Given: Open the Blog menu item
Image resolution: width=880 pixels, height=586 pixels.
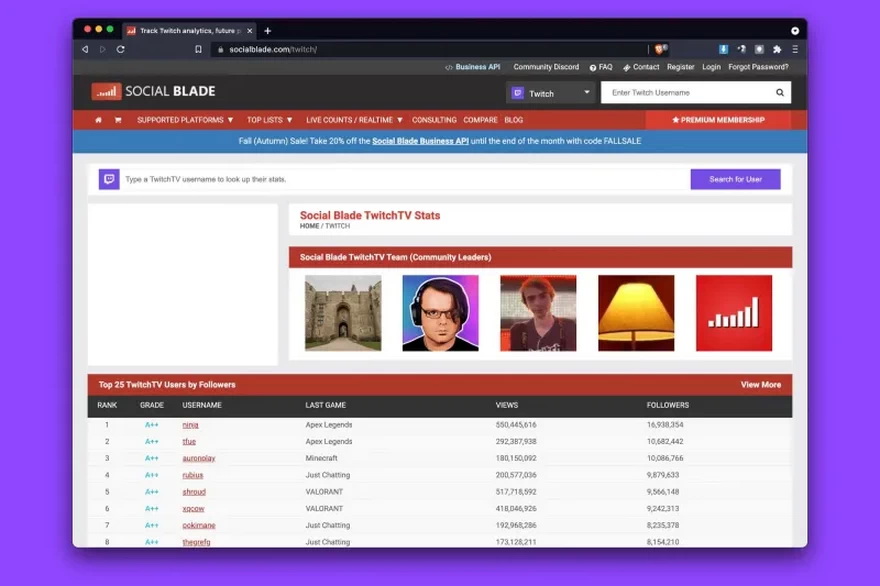Looking at the screenshot, I should (514, 120).
